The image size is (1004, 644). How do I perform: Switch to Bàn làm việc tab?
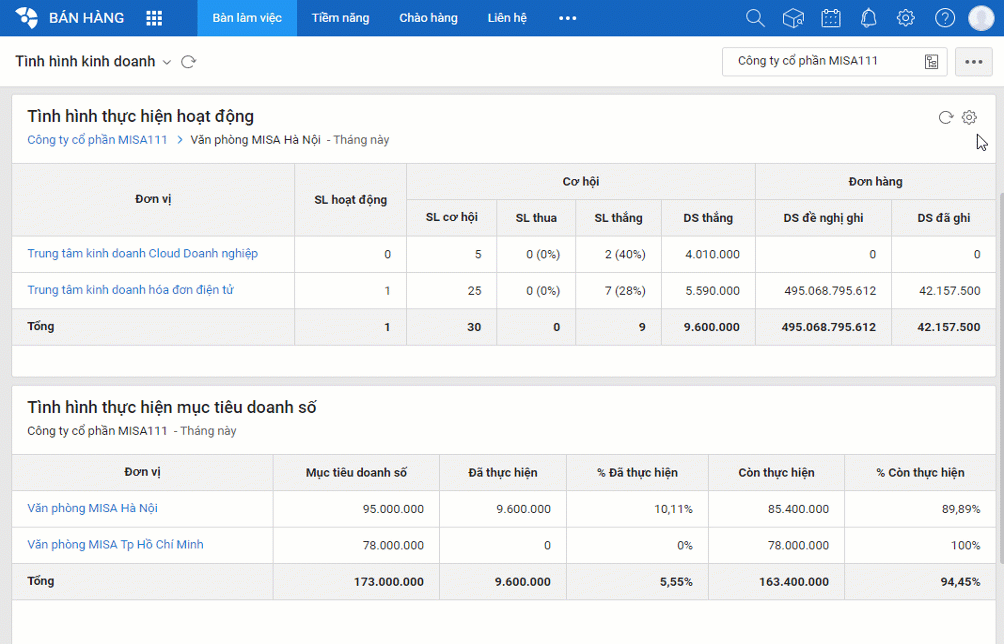click(x=247, y=18)
